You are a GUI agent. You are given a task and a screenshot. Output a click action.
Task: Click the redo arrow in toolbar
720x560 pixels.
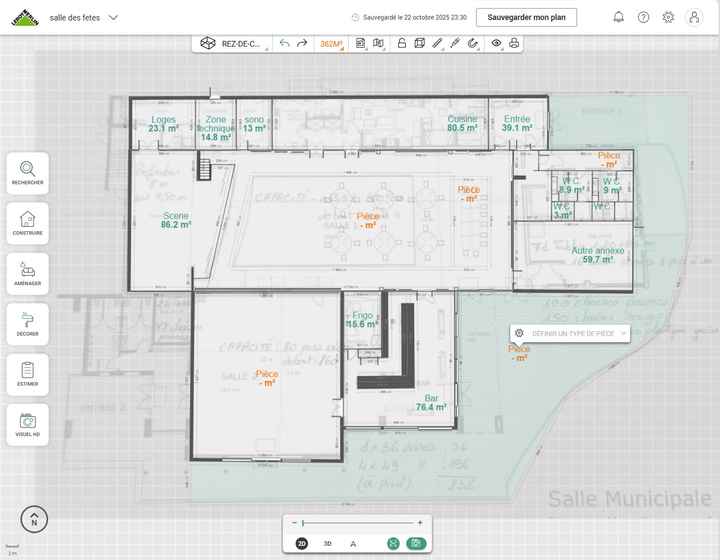(302, 43)
